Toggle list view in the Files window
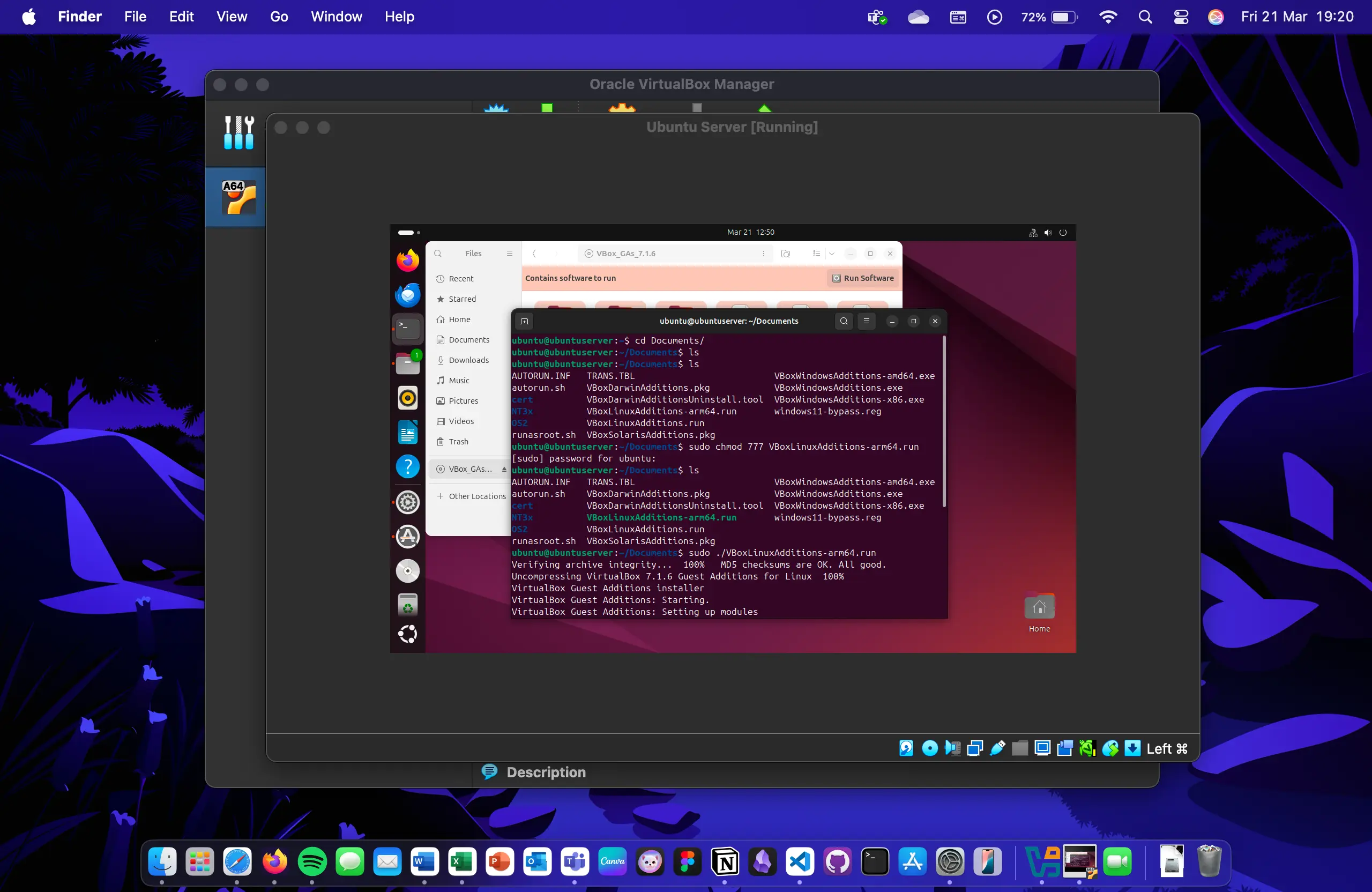Viewport: 1372px width, 892px height. tap(816, 254)
